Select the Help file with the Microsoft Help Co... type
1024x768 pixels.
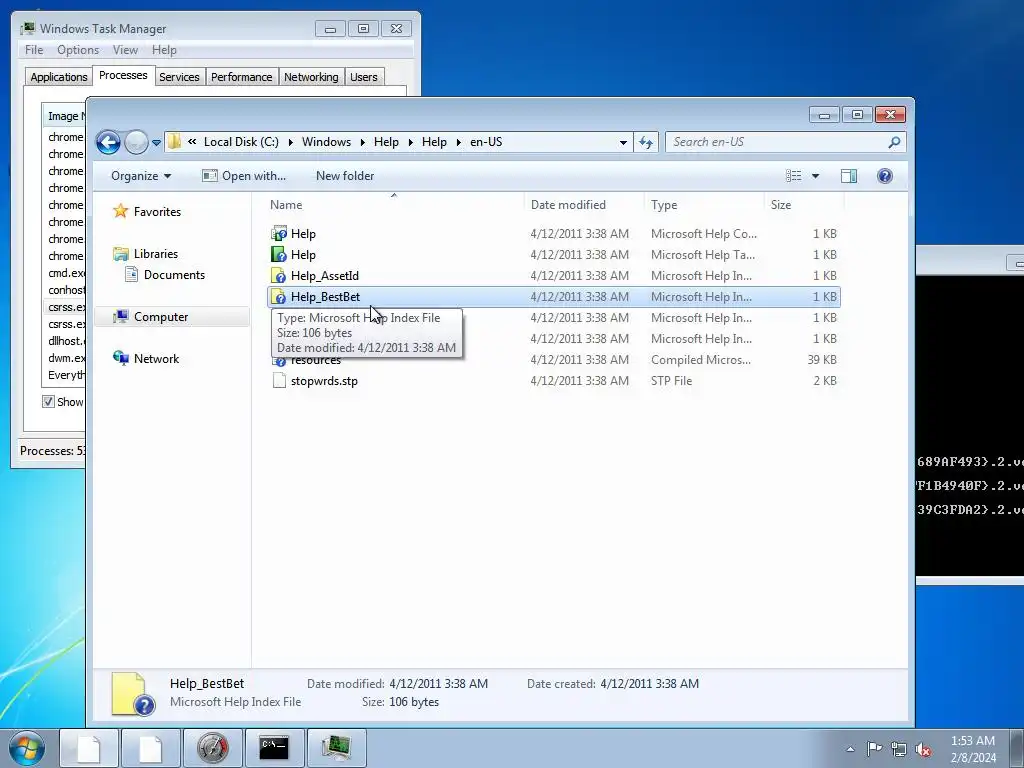[554, 234]
